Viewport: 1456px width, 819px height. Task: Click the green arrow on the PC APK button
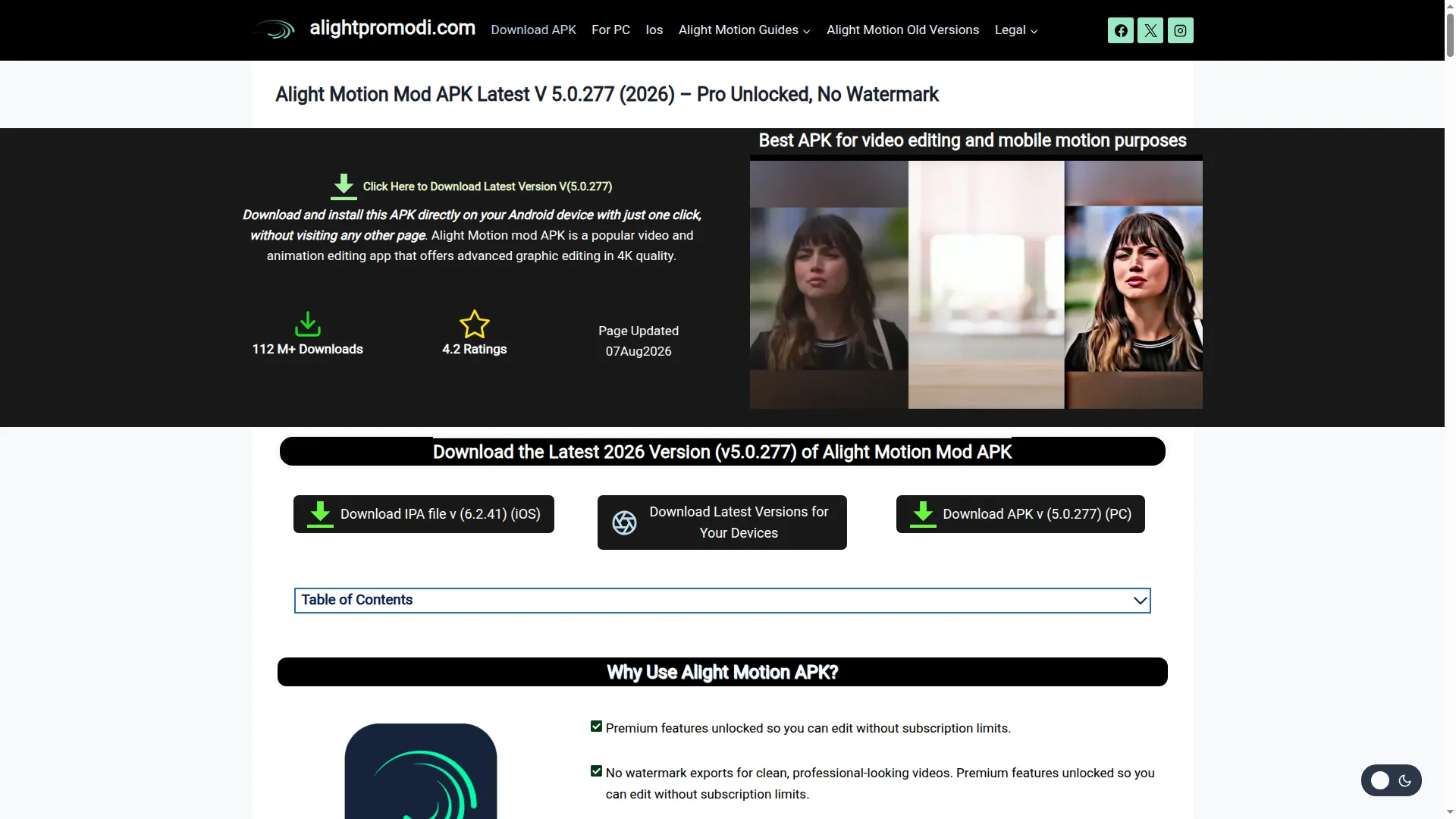pos(923,514)
